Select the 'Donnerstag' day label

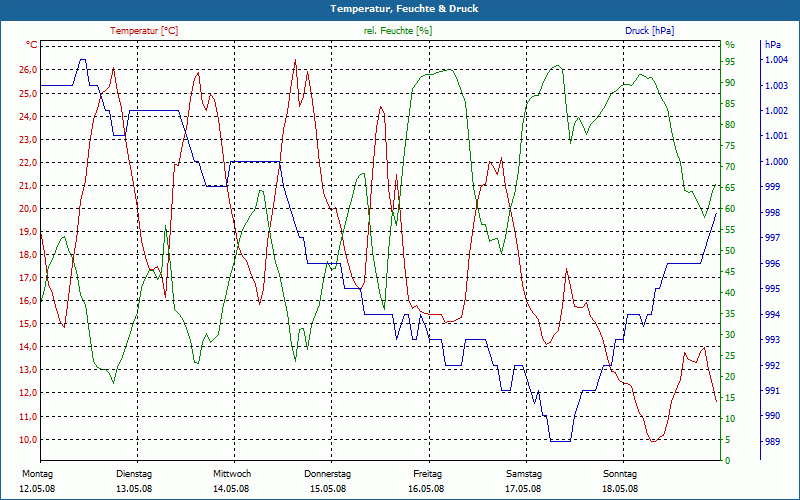[x=328, y=474]
